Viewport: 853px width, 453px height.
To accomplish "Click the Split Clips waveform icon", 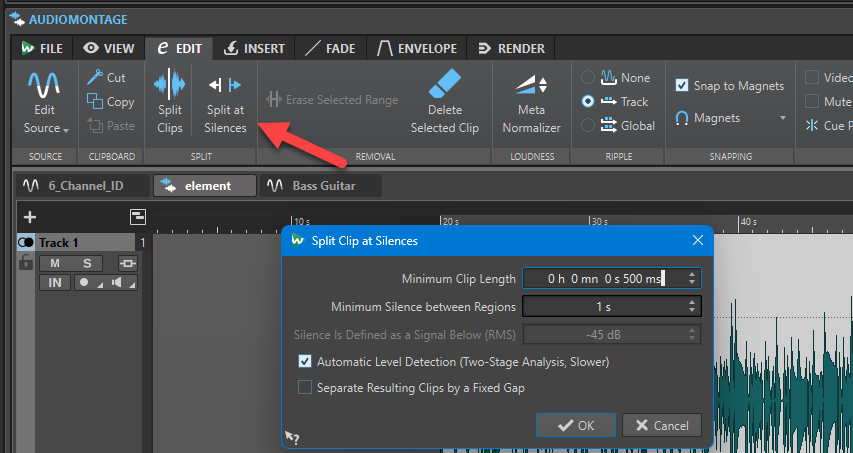I will [170, 85].
